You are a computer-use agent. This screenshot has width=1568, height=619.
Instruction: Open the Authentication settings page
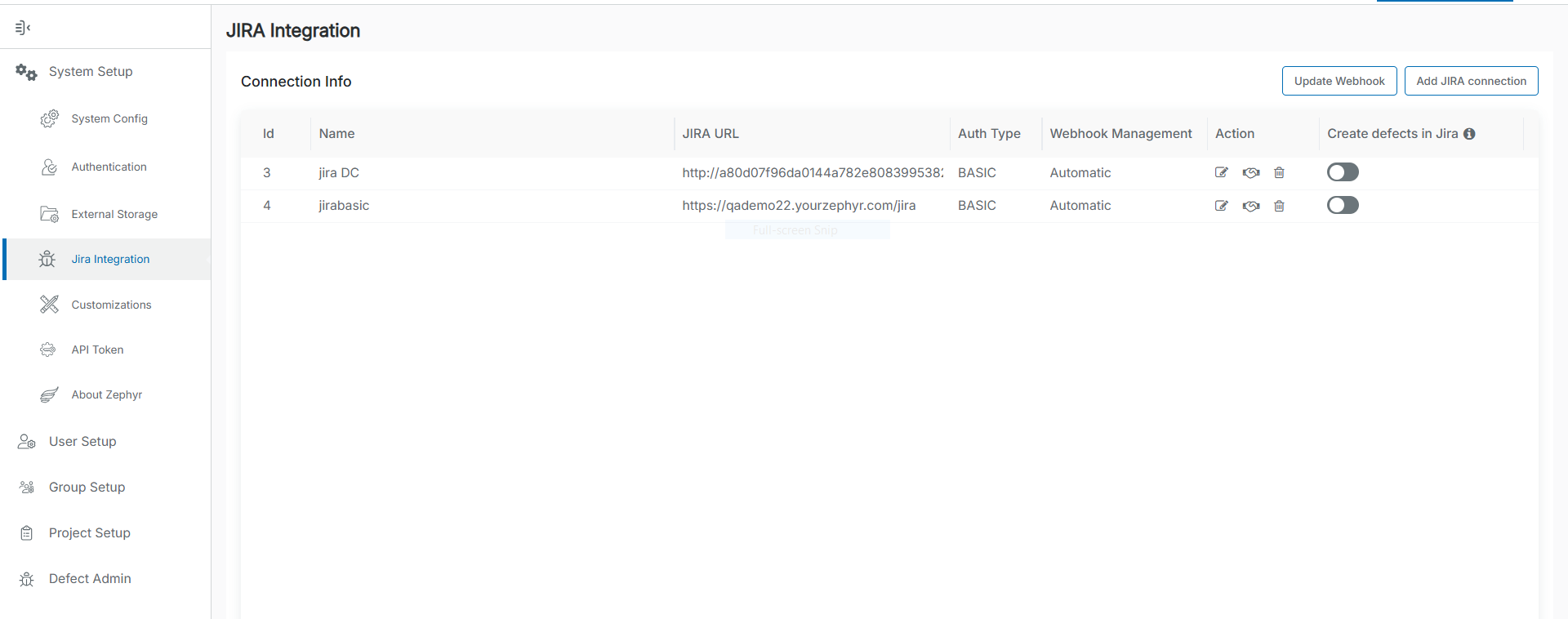click(109, 167)
